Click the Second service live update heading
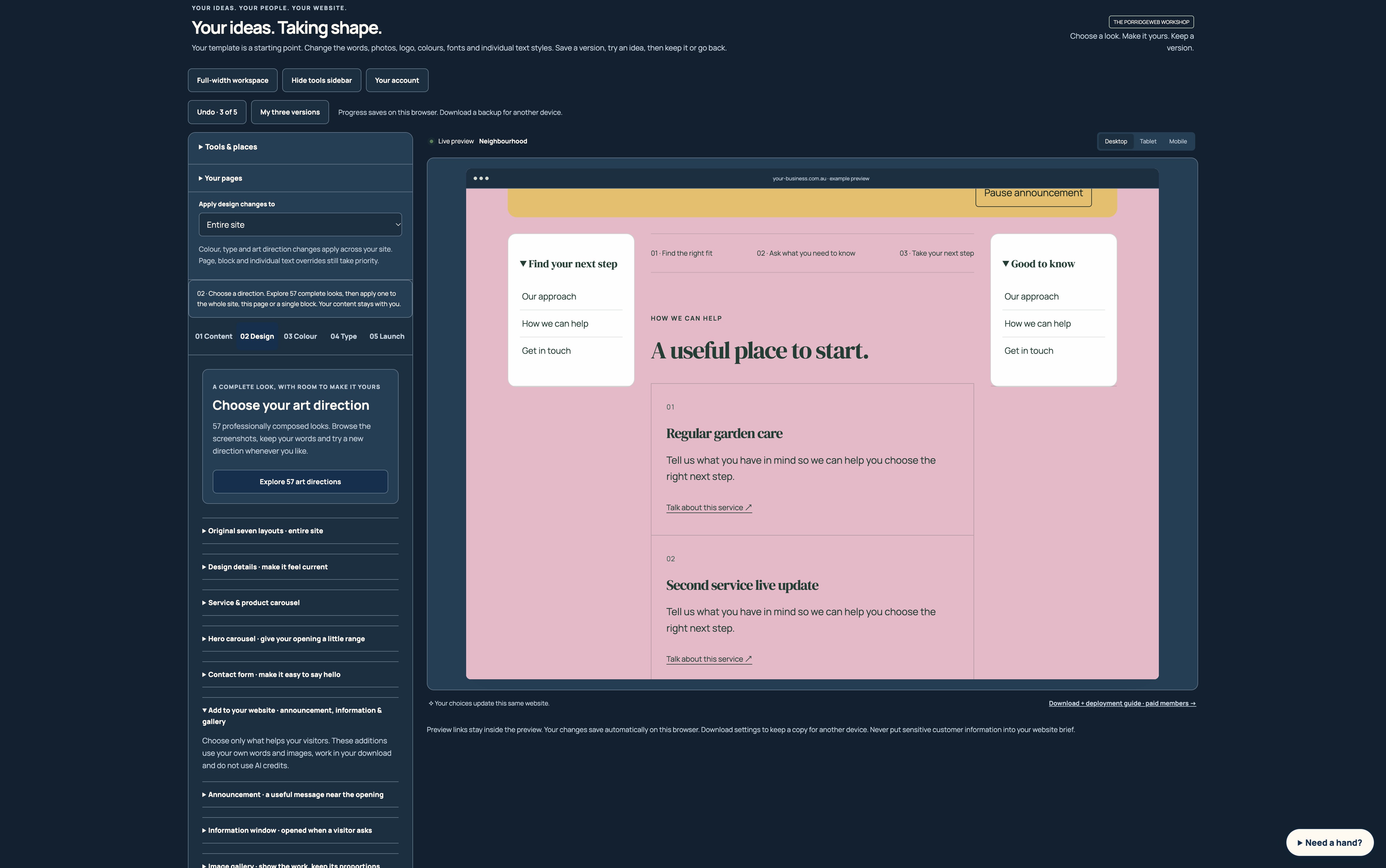Screen dimensions: 1386x868 (742, 585)
